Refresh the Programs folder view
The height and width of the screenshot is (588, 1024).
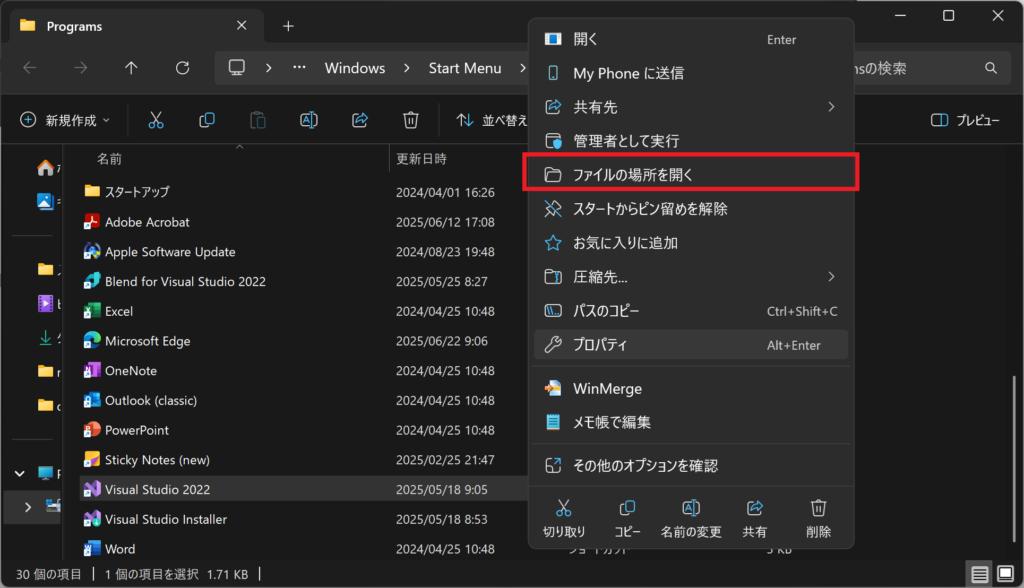point(182,68)
